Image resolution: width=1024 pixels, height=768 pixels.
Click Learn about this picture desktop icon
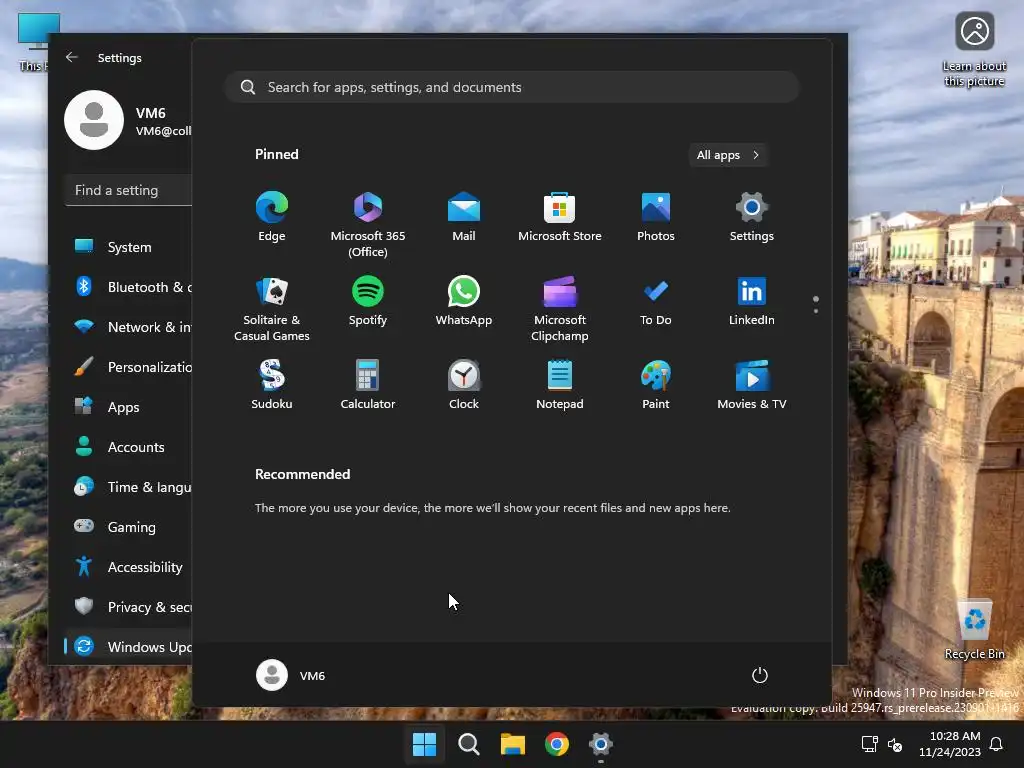click(974, 50)
